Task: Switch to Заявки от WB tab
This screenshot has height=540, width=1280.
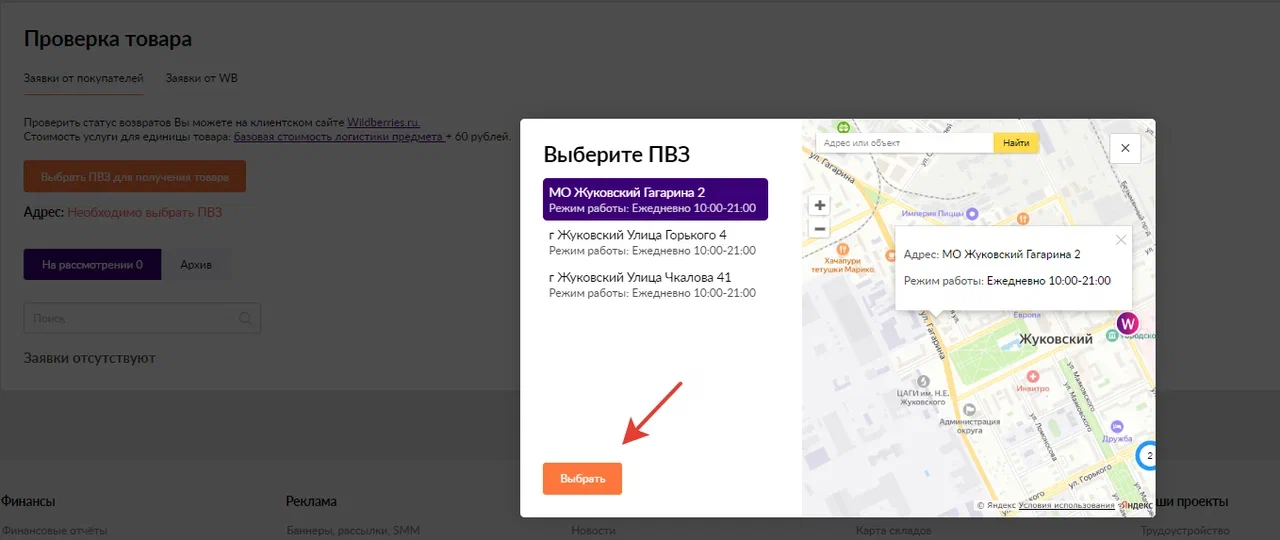Action: tap(201, 78)
